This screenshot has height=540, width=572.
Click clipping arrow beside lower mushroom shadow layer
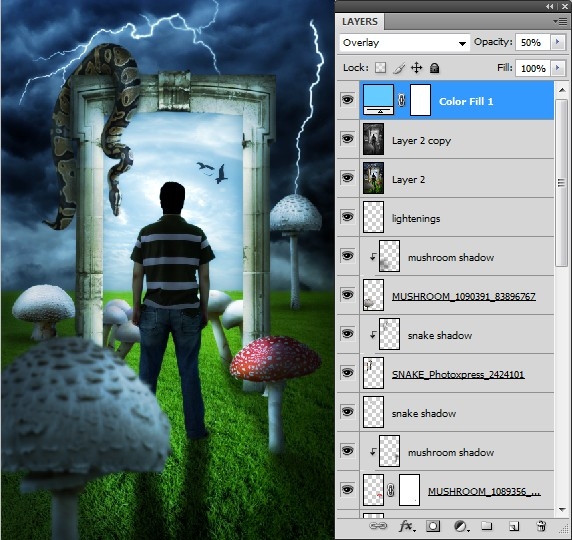(372, 452)
